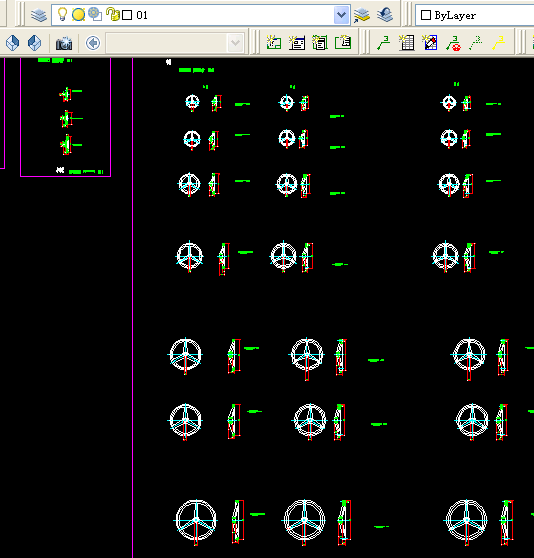Open the Layer Properties Manager icon
This screenshot has width=534, height=558.
tap(38, 15)
